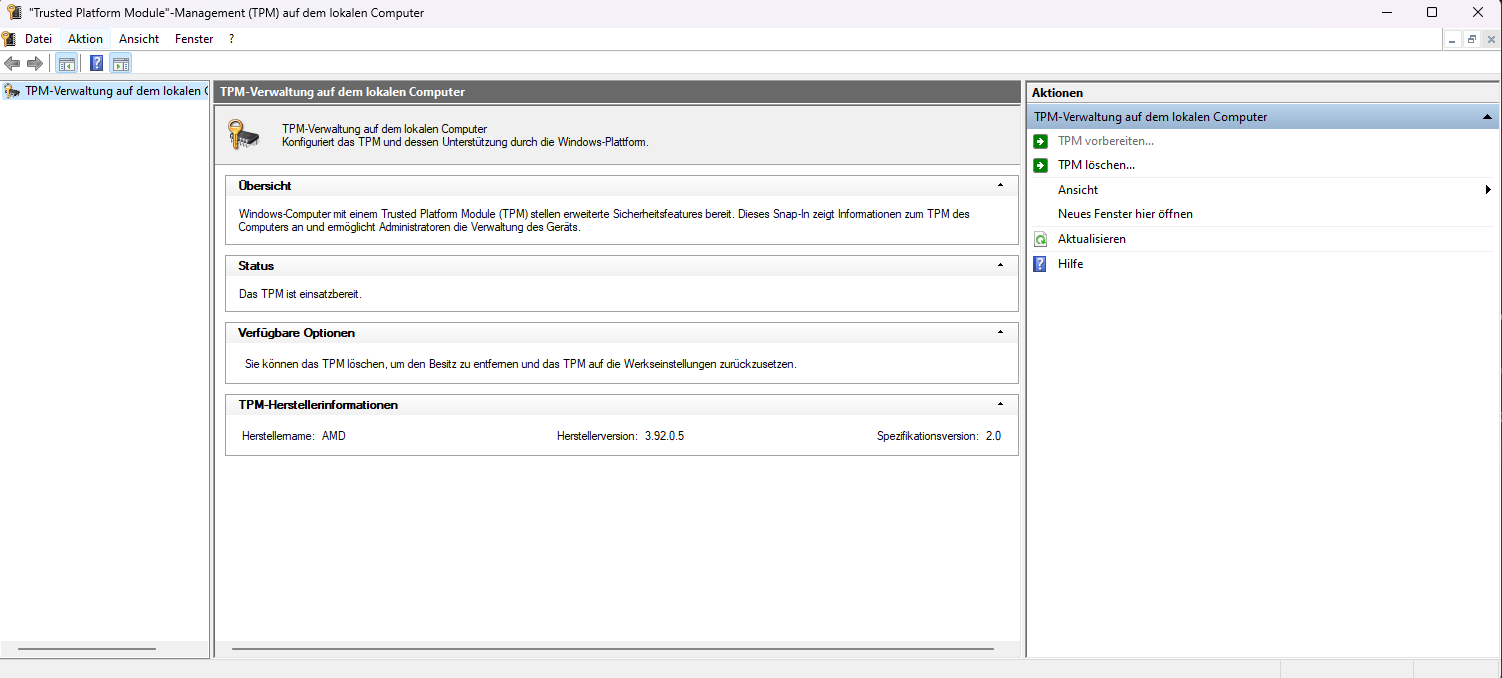Click the show/hide console tree toolbar icon
Viewport: 1502px width, 678px height.
pos(66,63)
